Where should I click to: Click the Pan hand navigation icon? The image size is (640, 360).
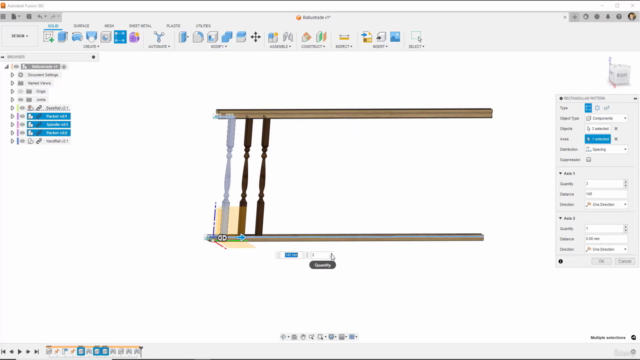[x=303, y=337]
